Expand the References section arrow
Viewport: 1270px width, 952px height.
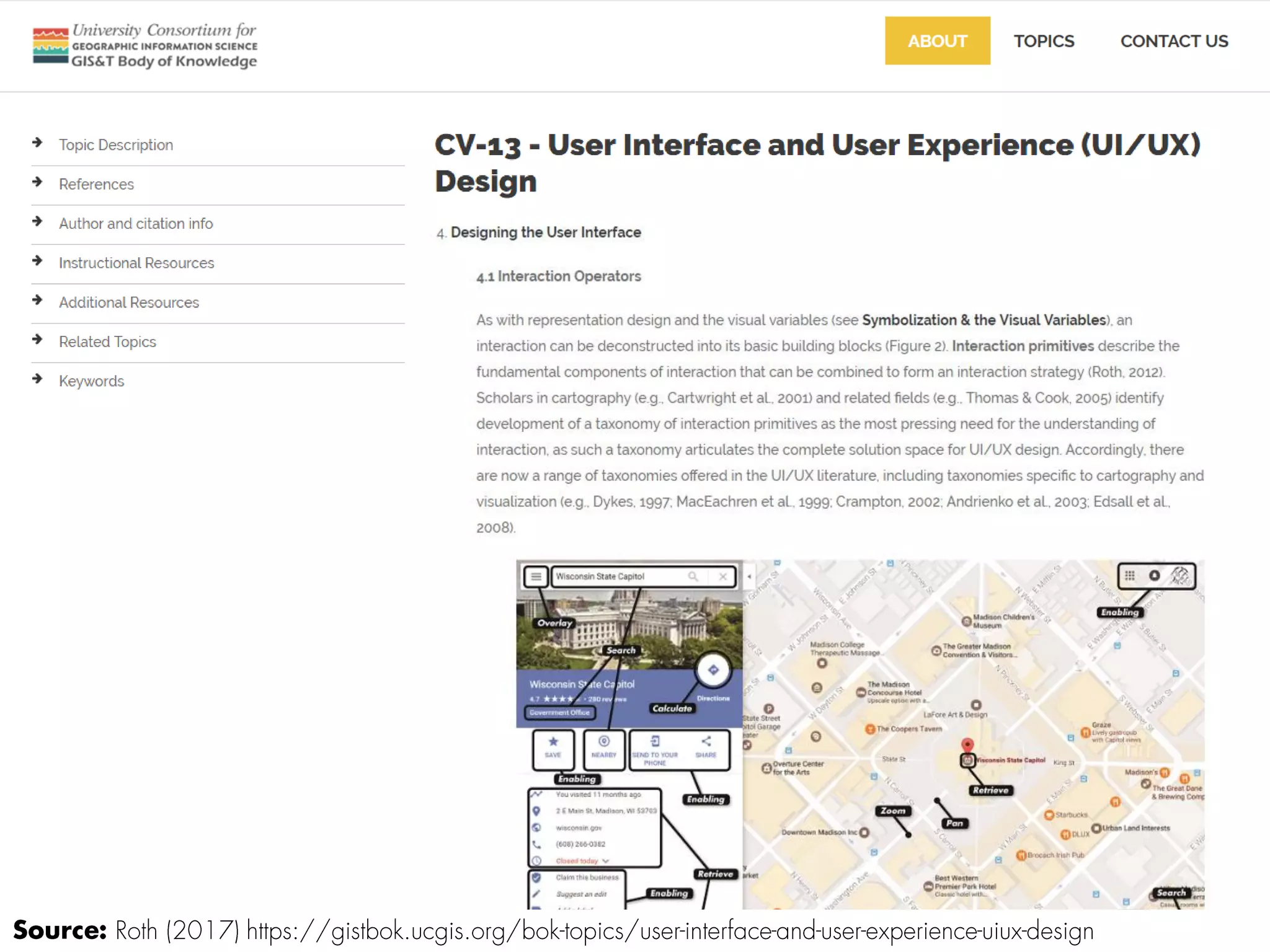(38, 182)
